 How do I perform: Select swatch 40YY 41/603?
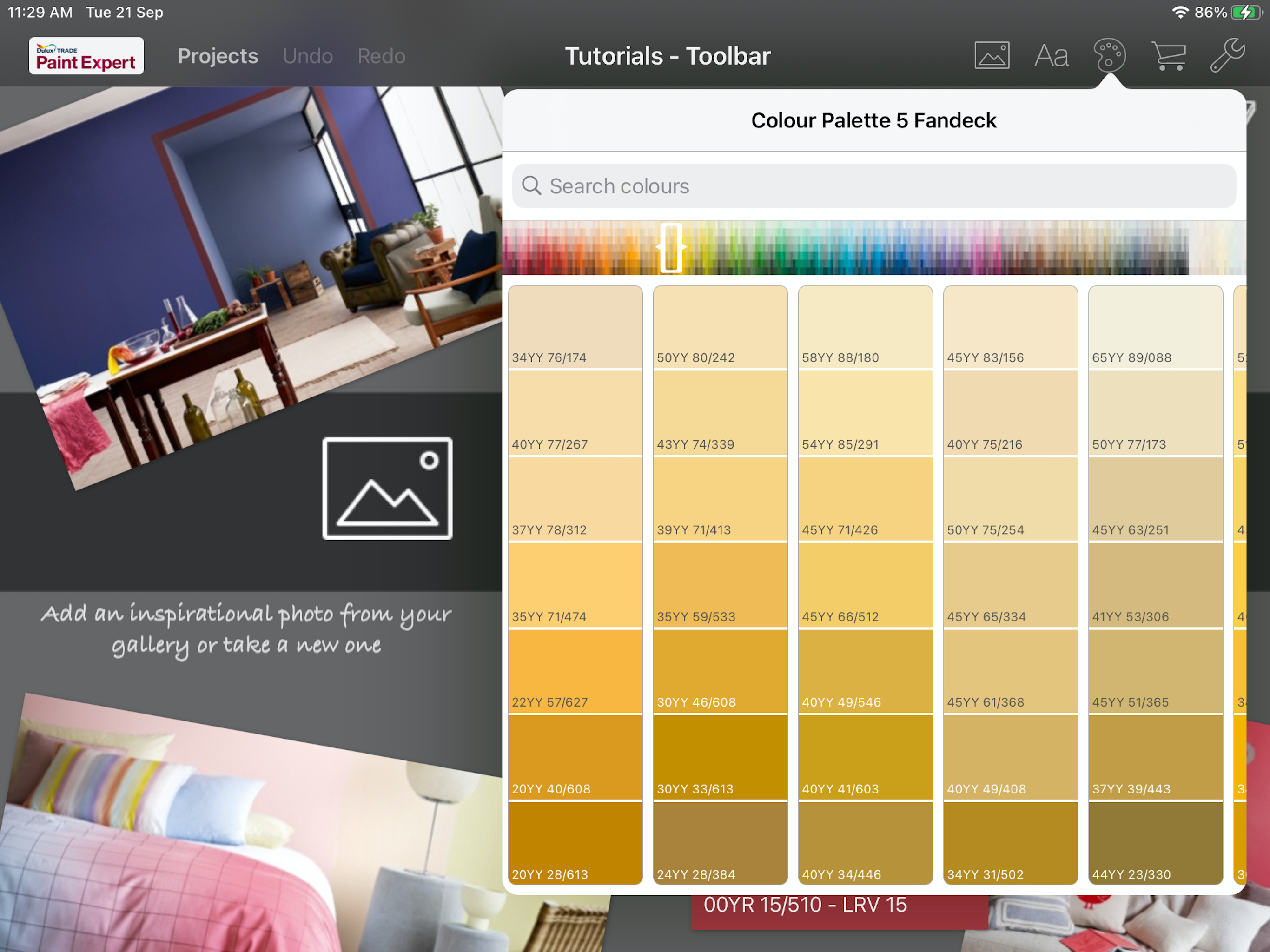[865, 757]
